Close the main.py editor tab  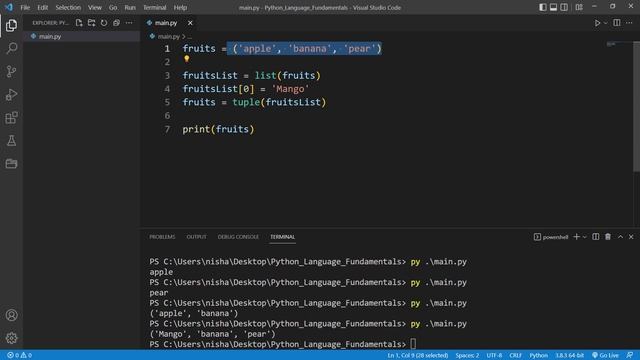pyautogui.click(x=190, y=23)
